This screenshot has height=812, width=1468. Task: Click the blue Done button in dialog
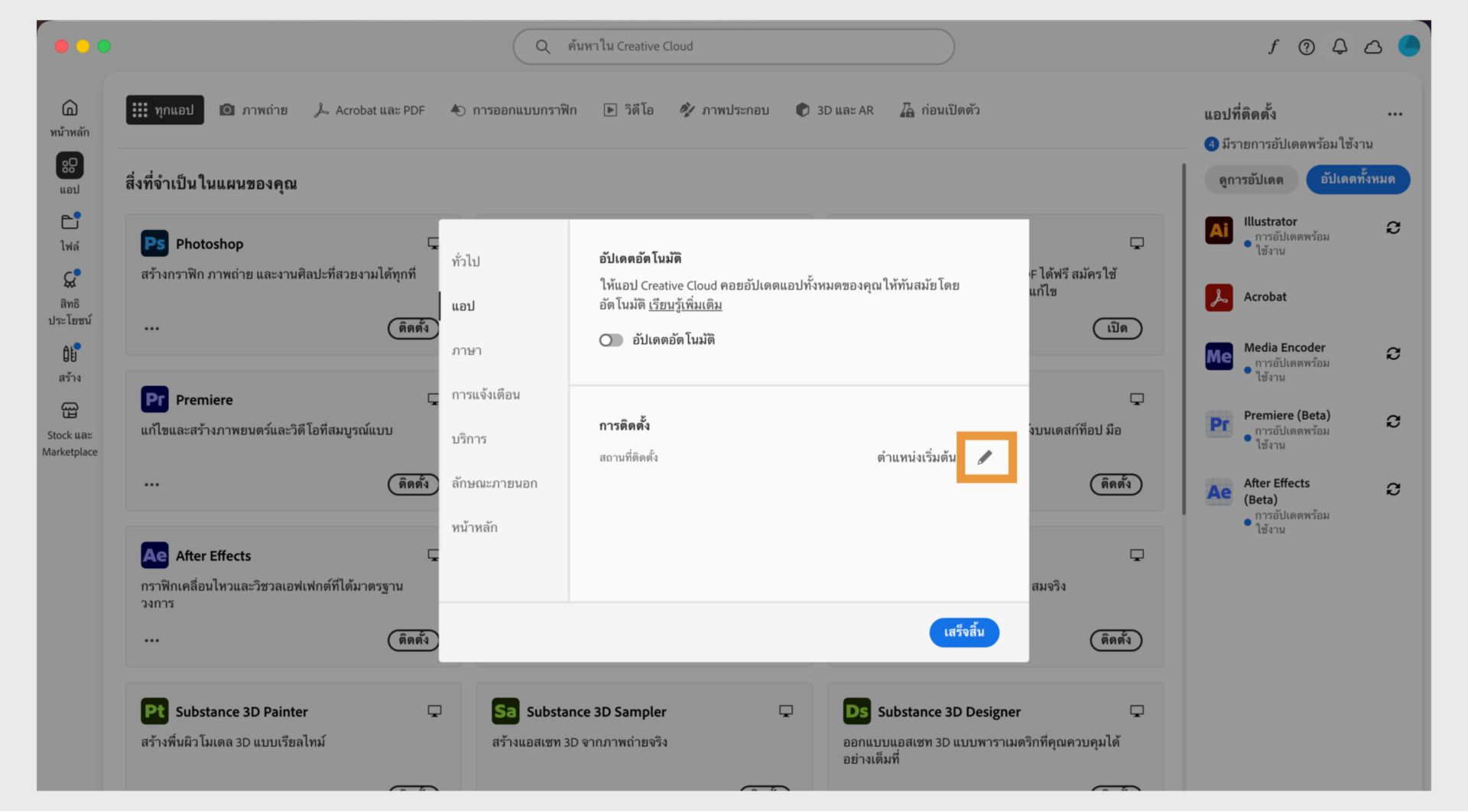click(x=963, y=632)
